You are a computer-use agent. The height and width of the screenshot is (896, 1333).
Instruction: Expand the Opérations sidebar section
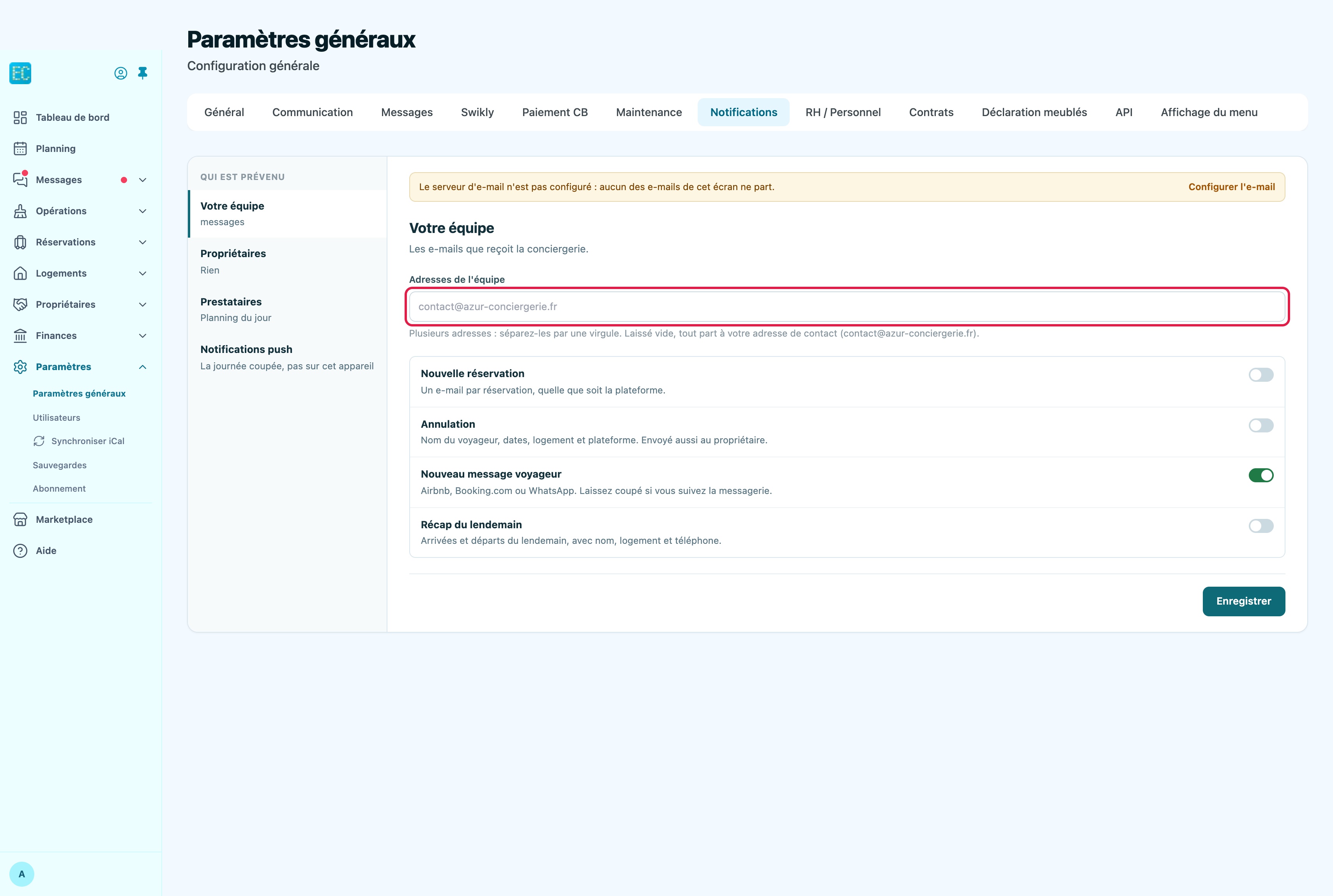143,211
